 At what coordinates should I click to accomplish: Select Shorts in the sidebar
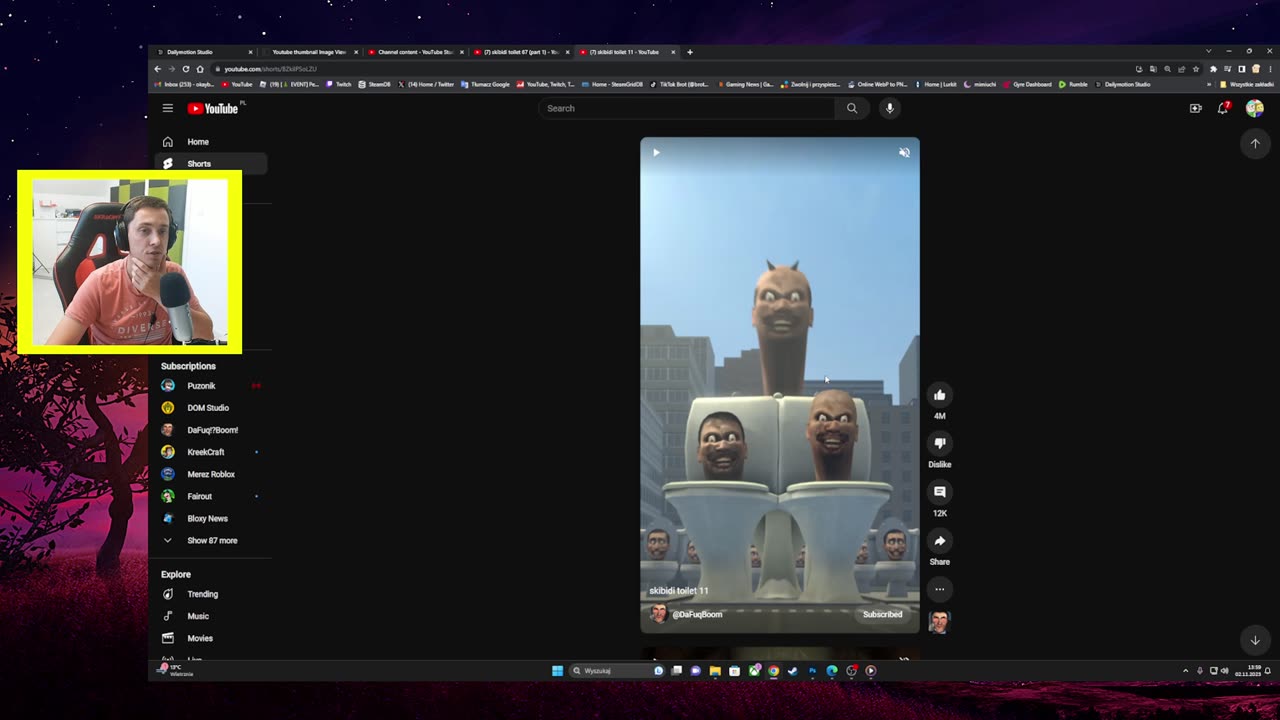tap(210, 164)
